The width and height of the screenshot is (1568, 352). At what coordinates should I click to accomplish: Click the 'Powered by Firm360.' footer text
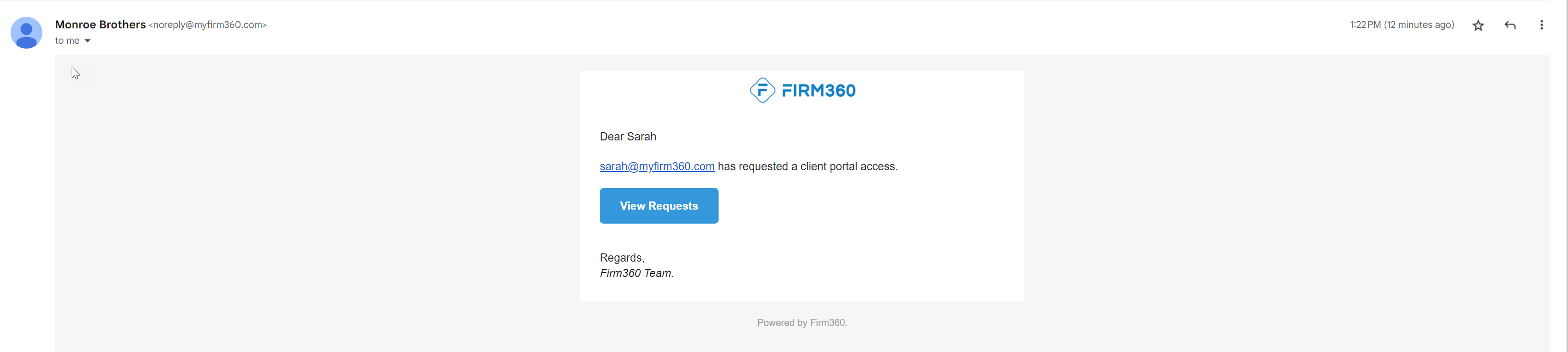802,323
